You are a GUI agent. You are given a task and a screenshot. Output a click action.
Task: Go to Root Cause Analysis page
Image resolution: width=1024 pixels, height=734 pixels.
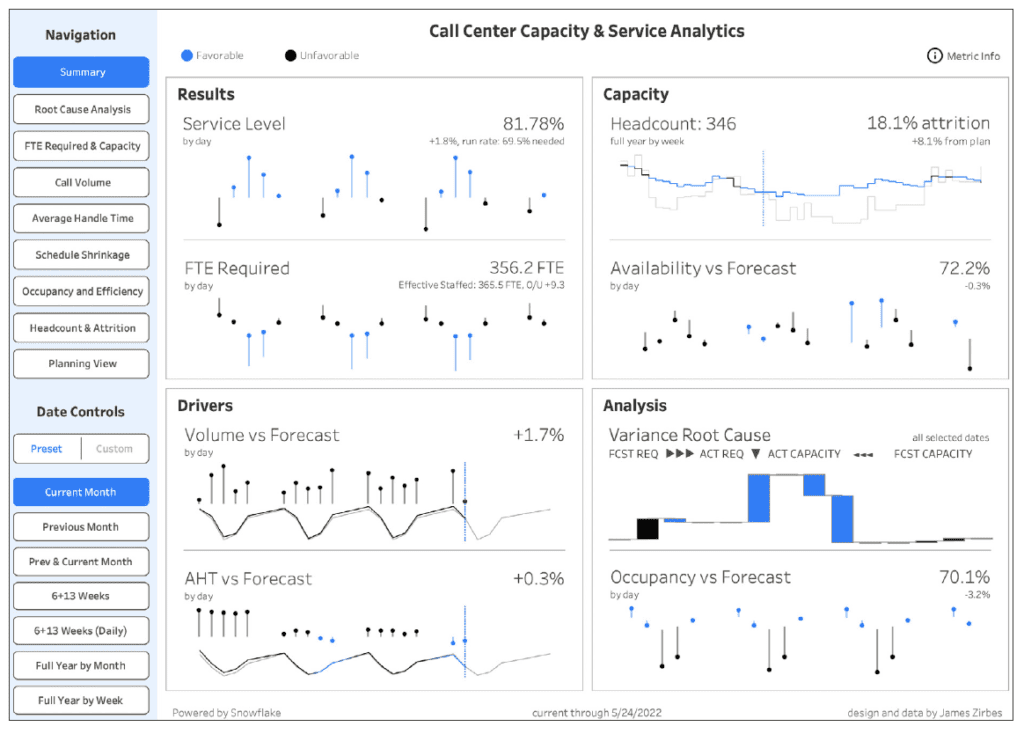pyautogui.click(x=81, y=109)
